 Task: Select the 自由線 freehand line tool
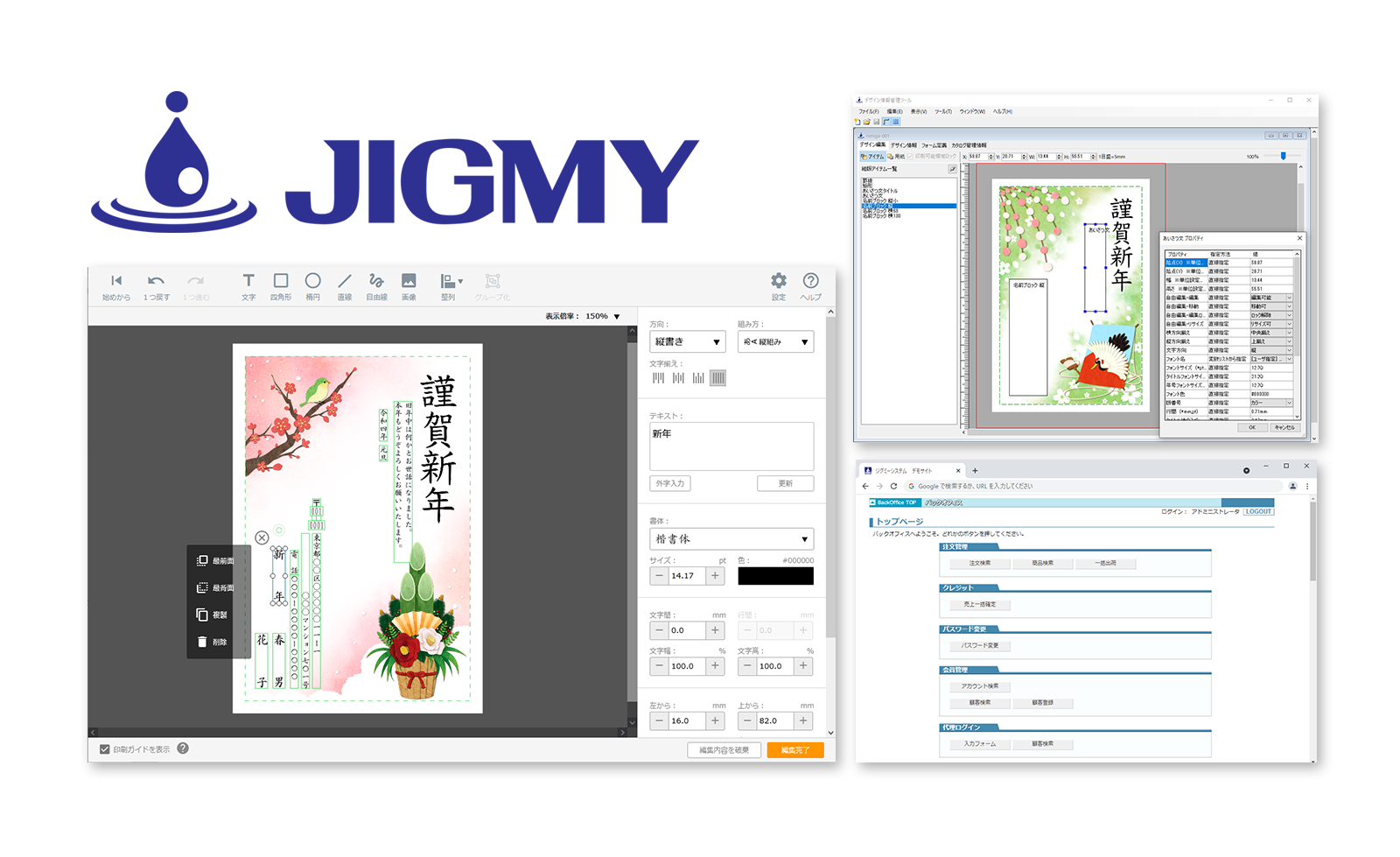(376, 285)
